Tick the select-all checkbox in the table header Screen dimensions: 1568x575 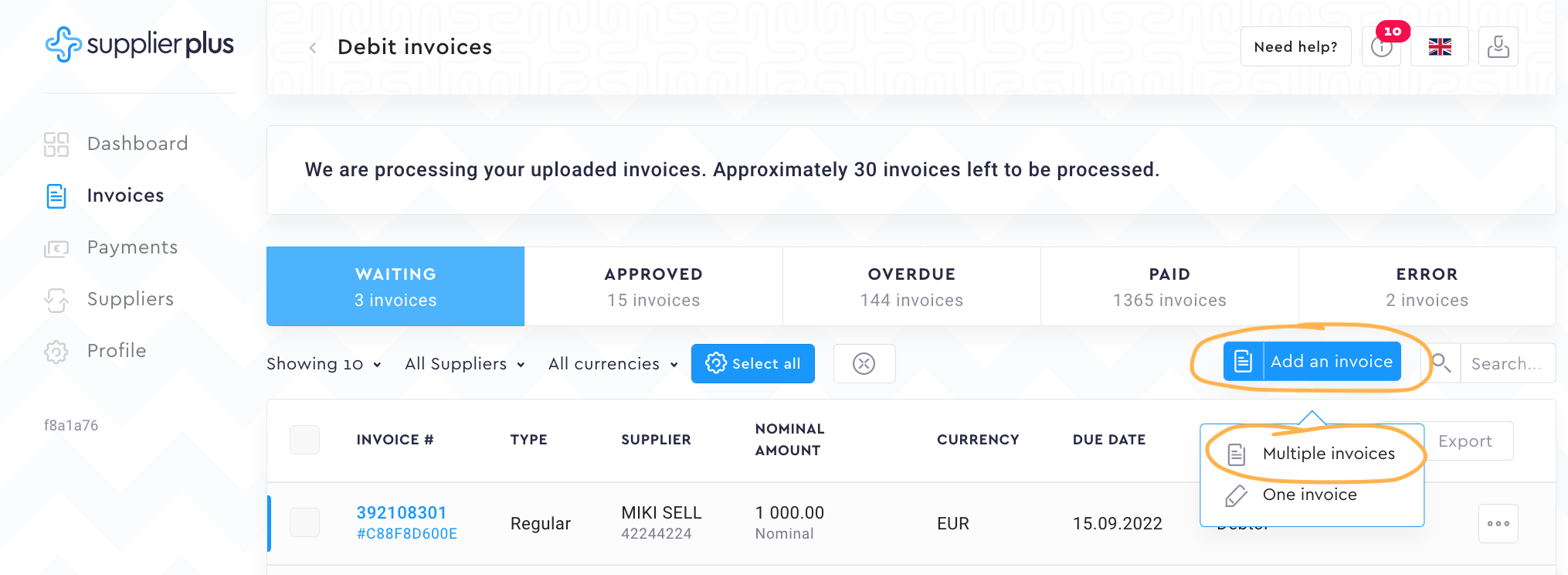[x=304, y=439]
